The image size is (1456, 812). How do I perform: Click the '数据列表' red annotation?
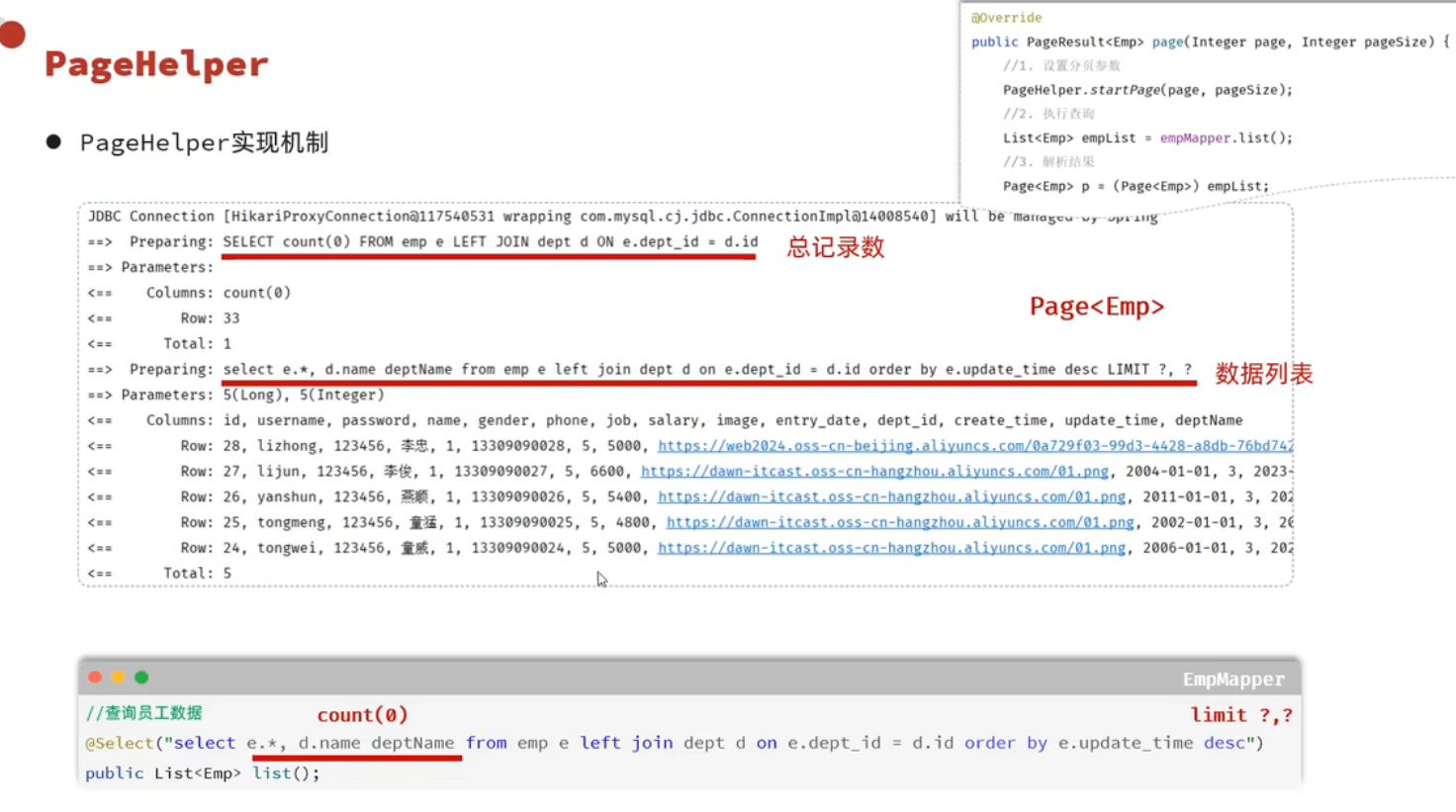point(1264,374)
